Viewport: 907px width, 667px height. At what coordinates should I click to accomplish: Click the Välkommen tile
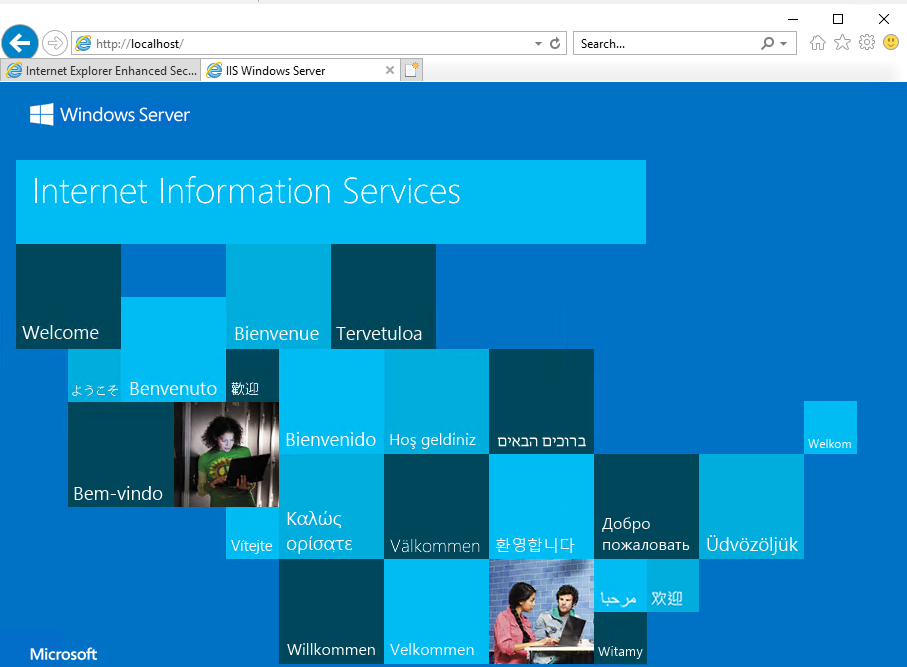(x=436, y=507)
